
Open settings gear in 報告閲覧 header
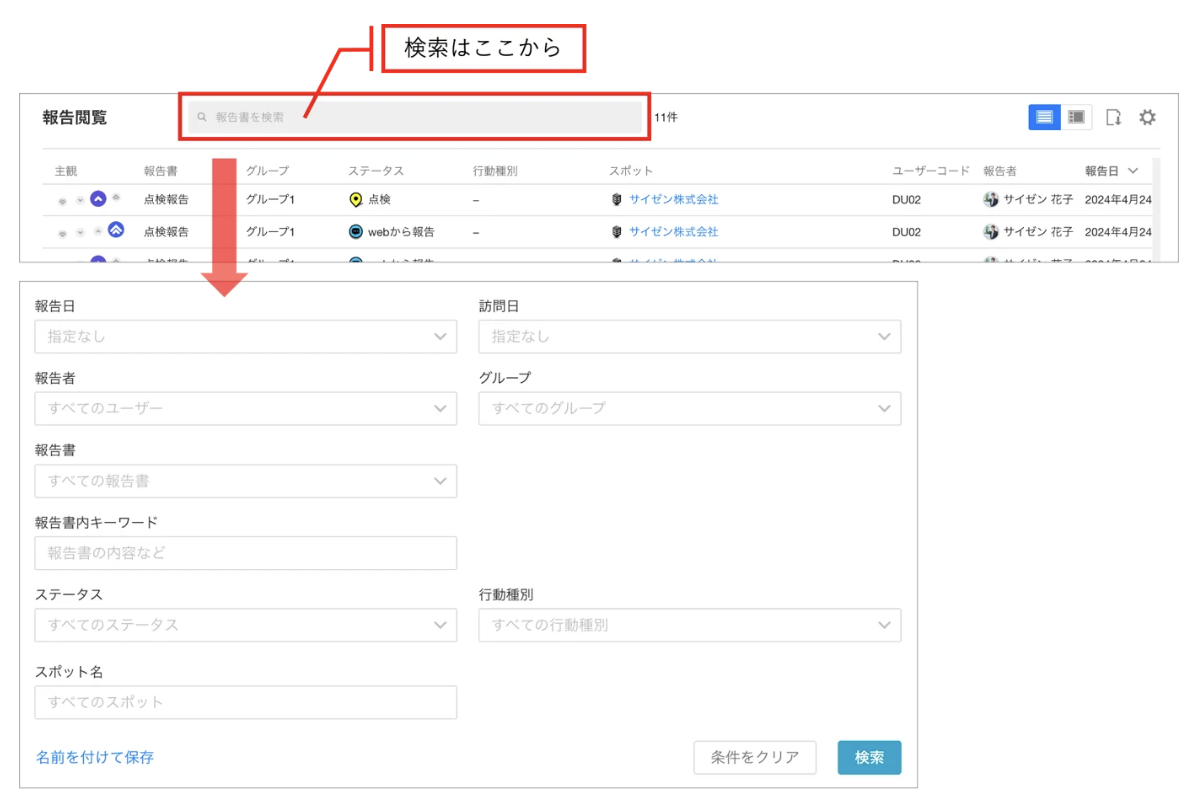[x=1147, y=117]
